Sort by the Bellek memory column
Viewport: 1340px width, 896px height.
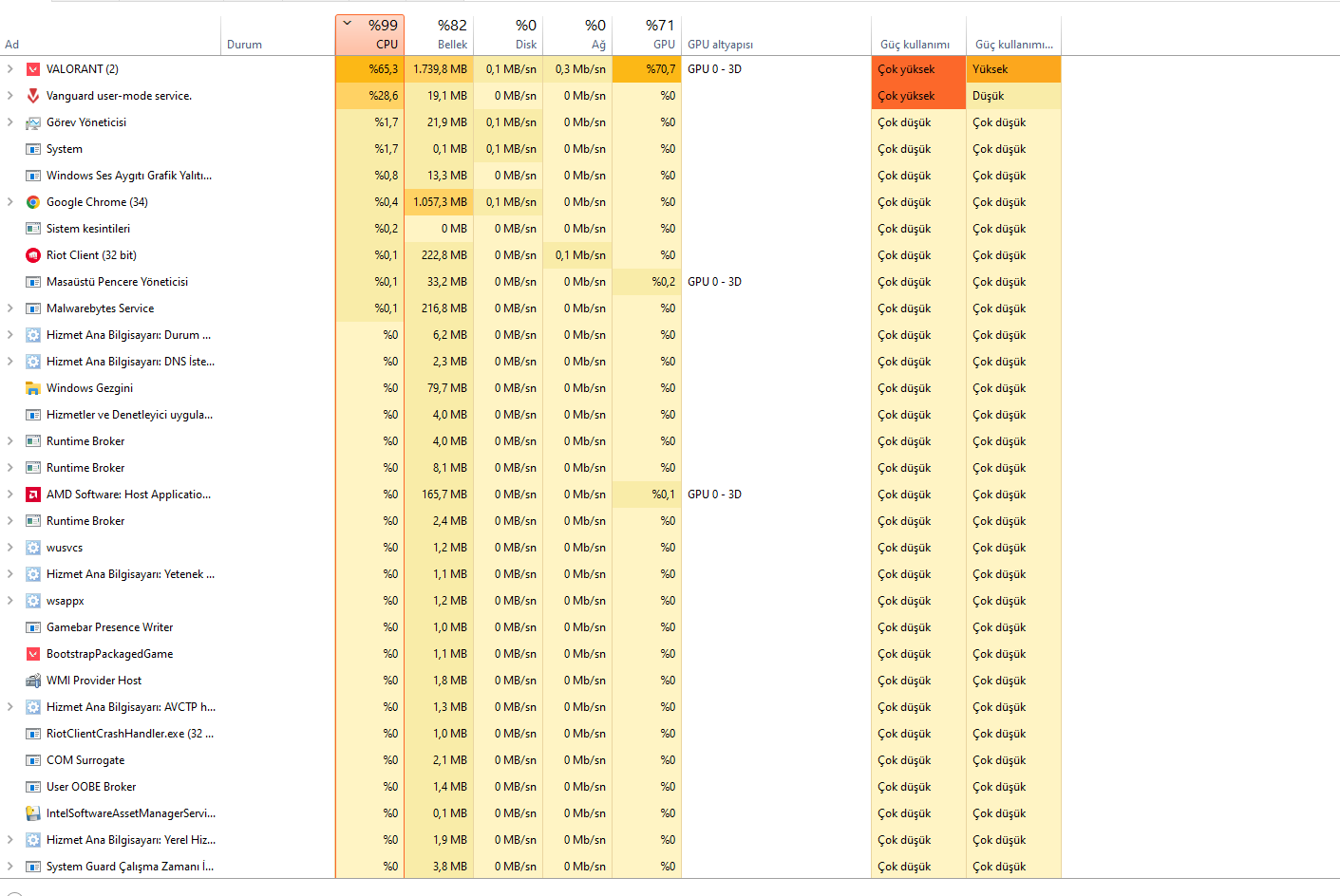tap(440, 35)
